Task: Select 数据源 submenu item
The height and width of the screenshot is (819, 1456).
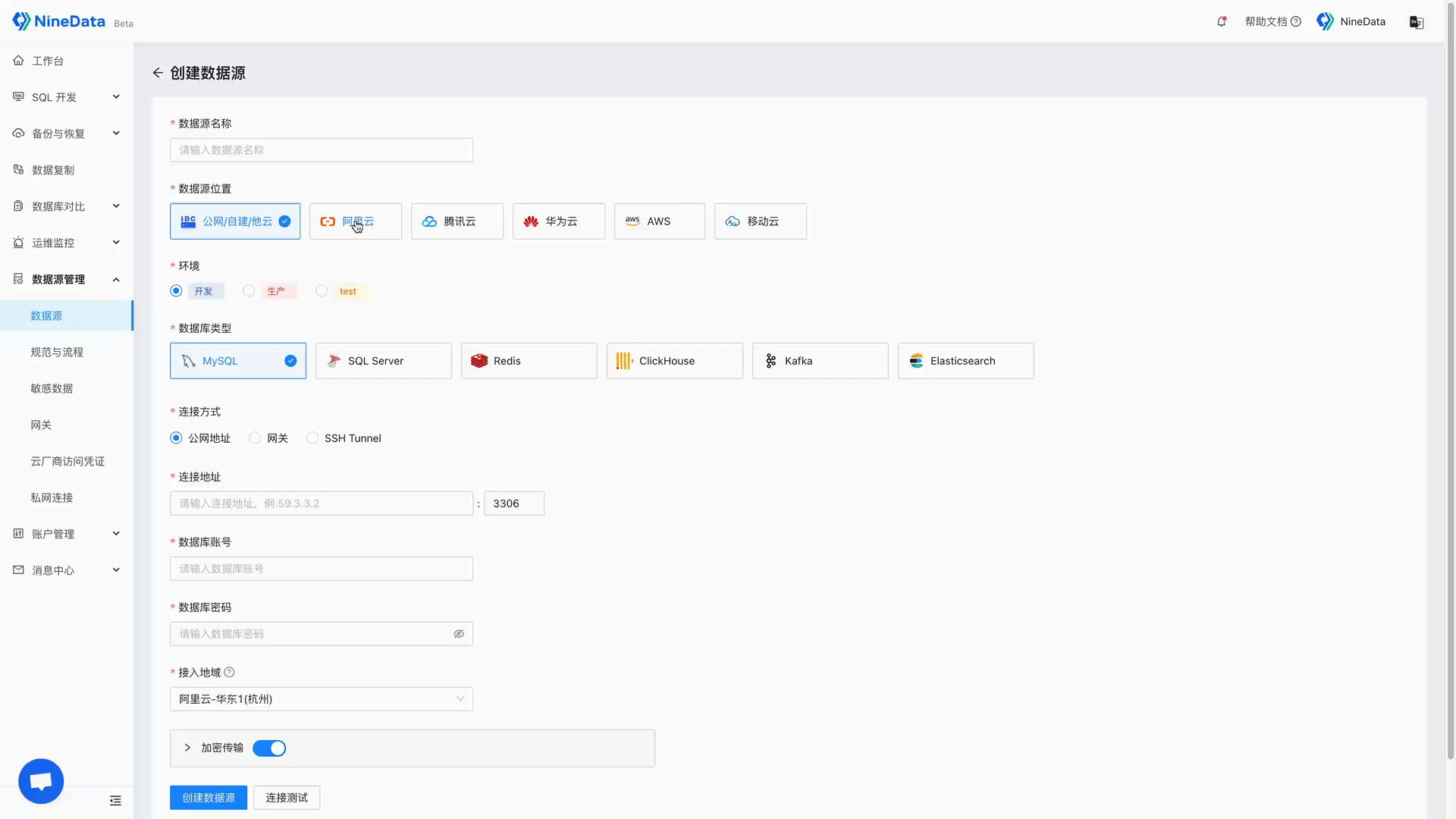Action: [x=67, y=315]
